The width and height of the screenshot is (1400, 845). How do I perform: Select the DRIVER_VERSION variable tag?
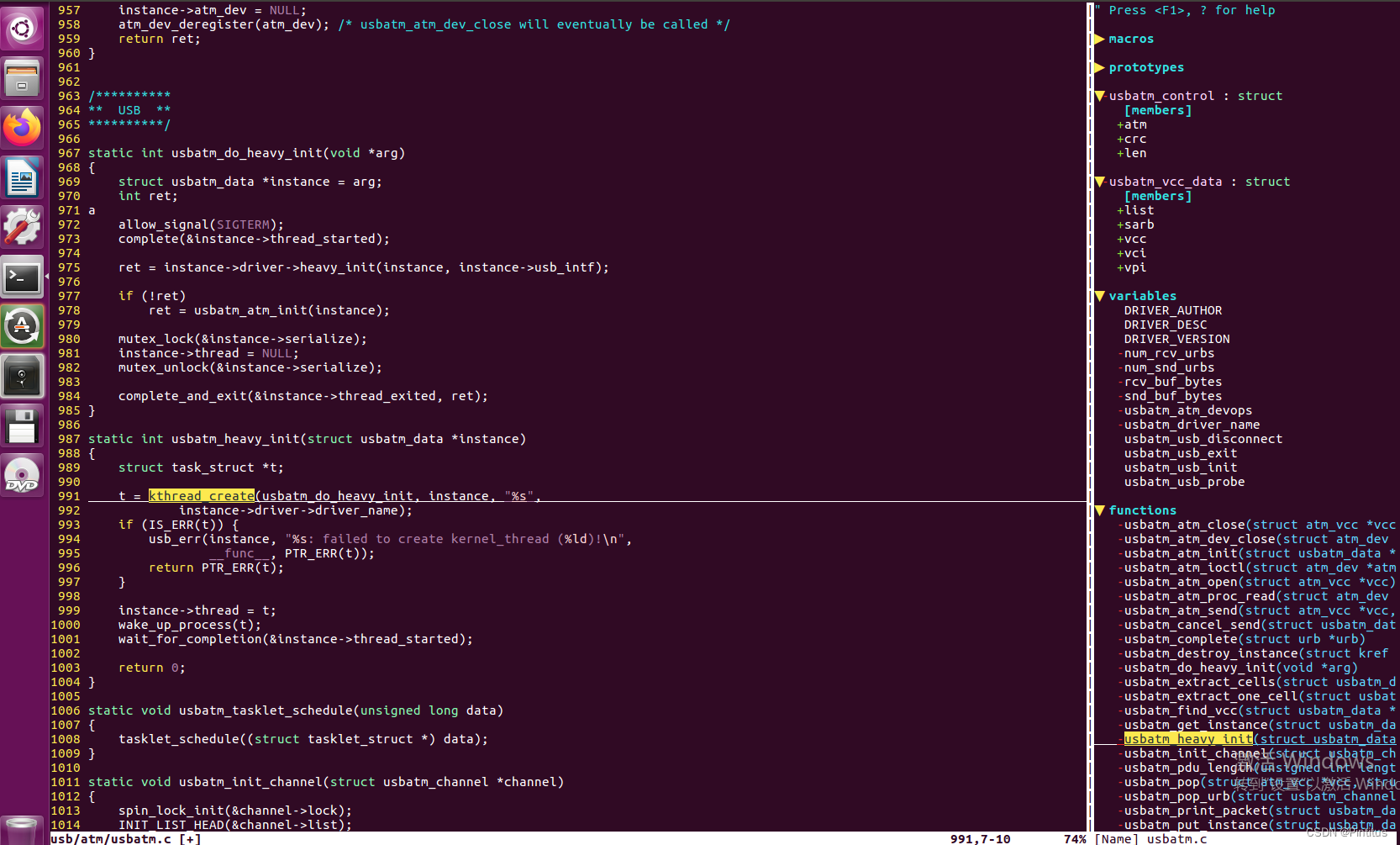(1177, 339)
